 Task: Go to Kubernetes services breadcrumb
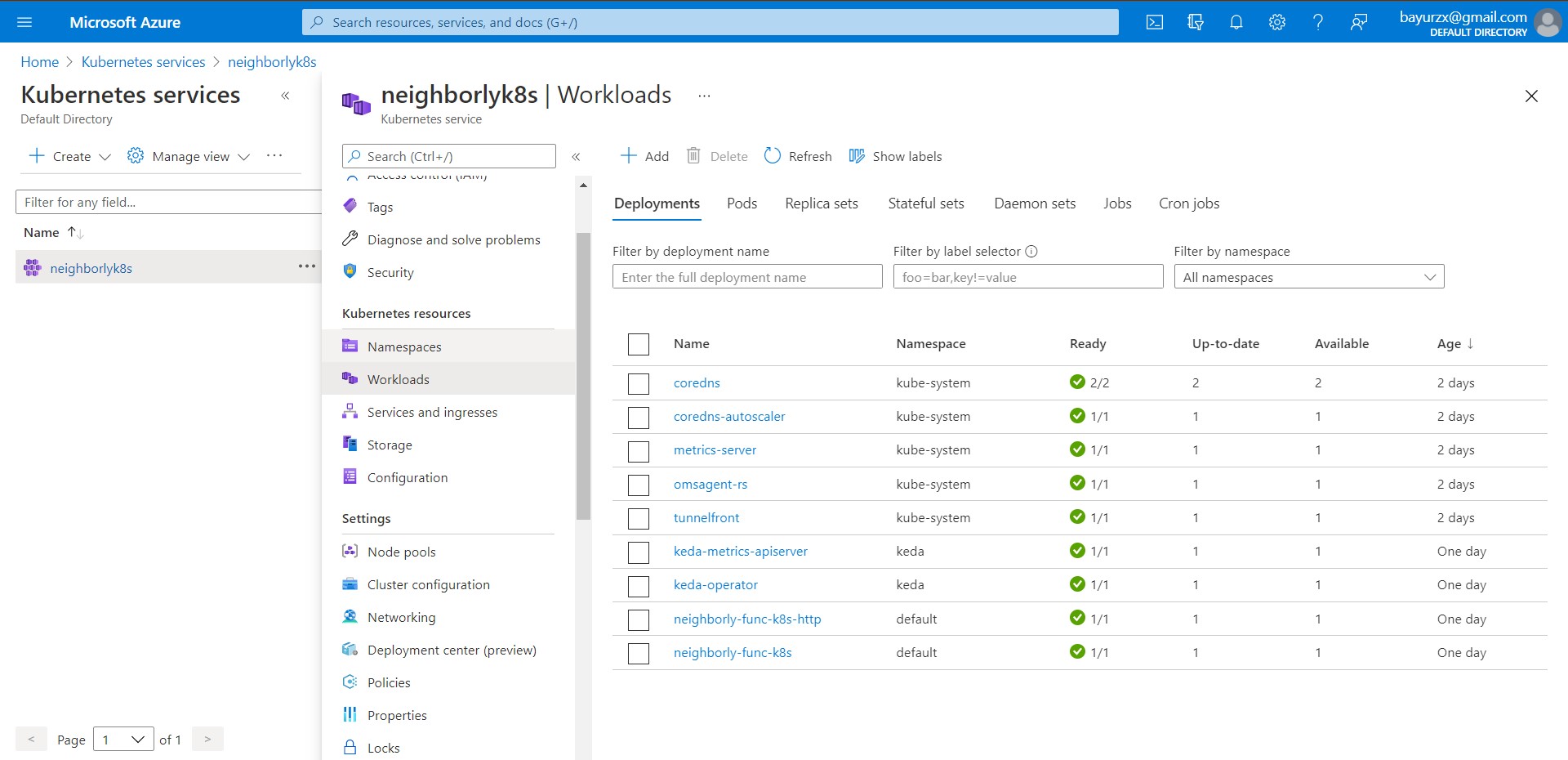coord(143,62)
